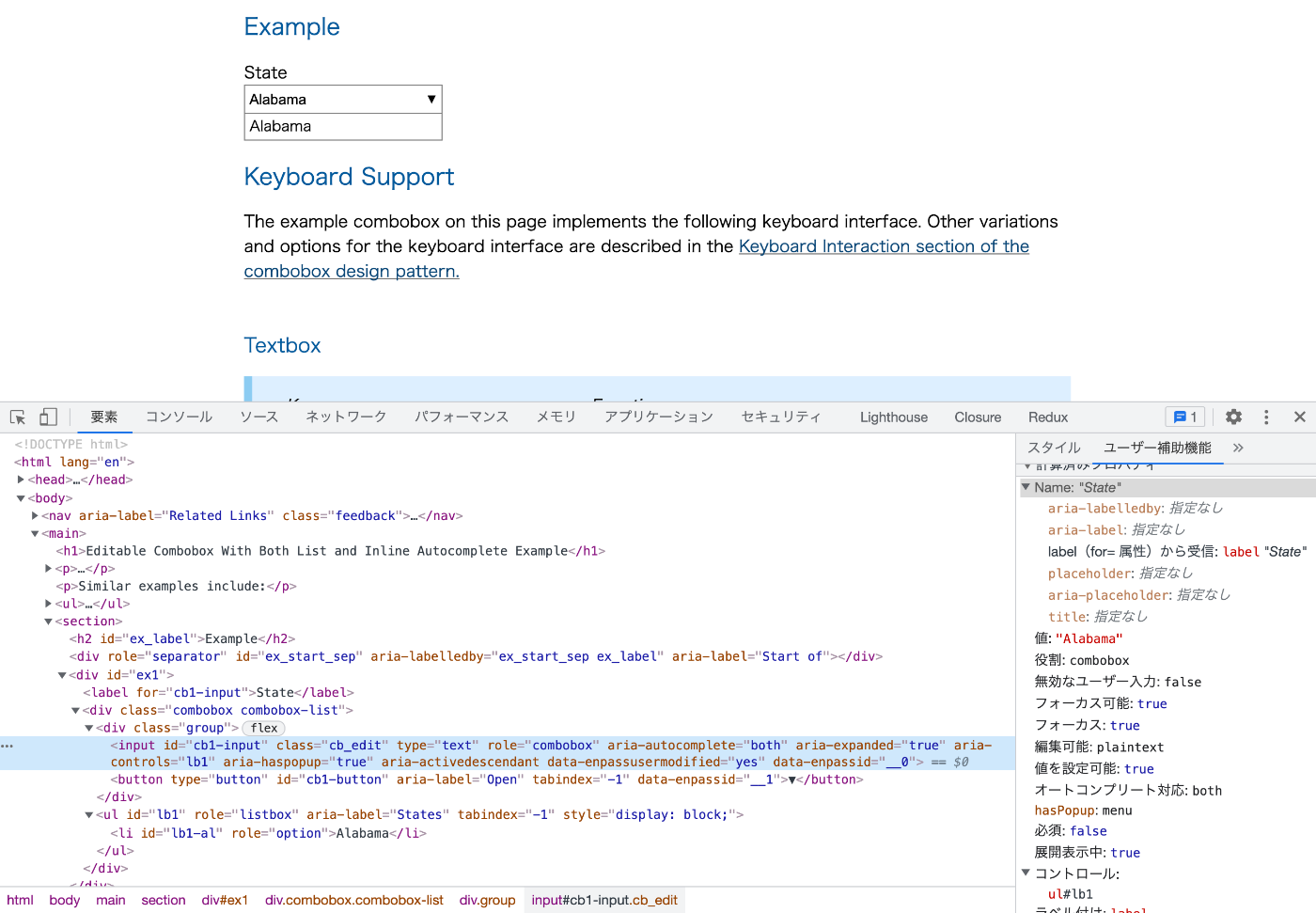
Task: Switch to the コンソール tab
Action: (x=179, y=417)
